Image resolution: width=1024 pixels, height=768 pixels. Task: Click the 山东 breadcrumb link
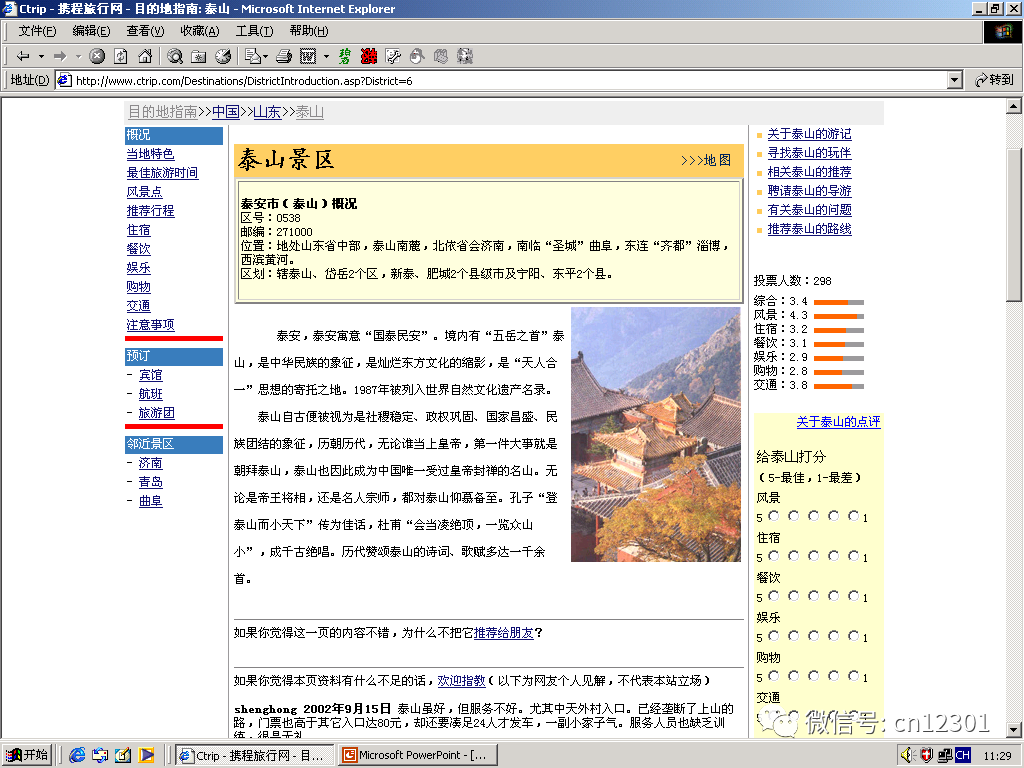point(266,112)
